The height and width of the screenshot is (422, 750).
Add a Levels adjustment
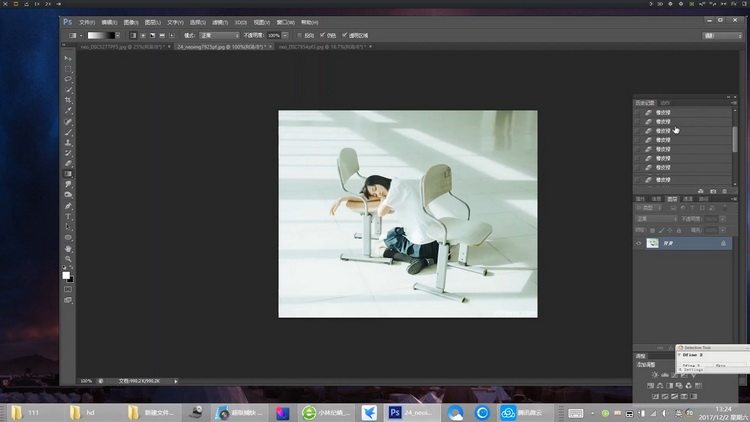point(665,375)
